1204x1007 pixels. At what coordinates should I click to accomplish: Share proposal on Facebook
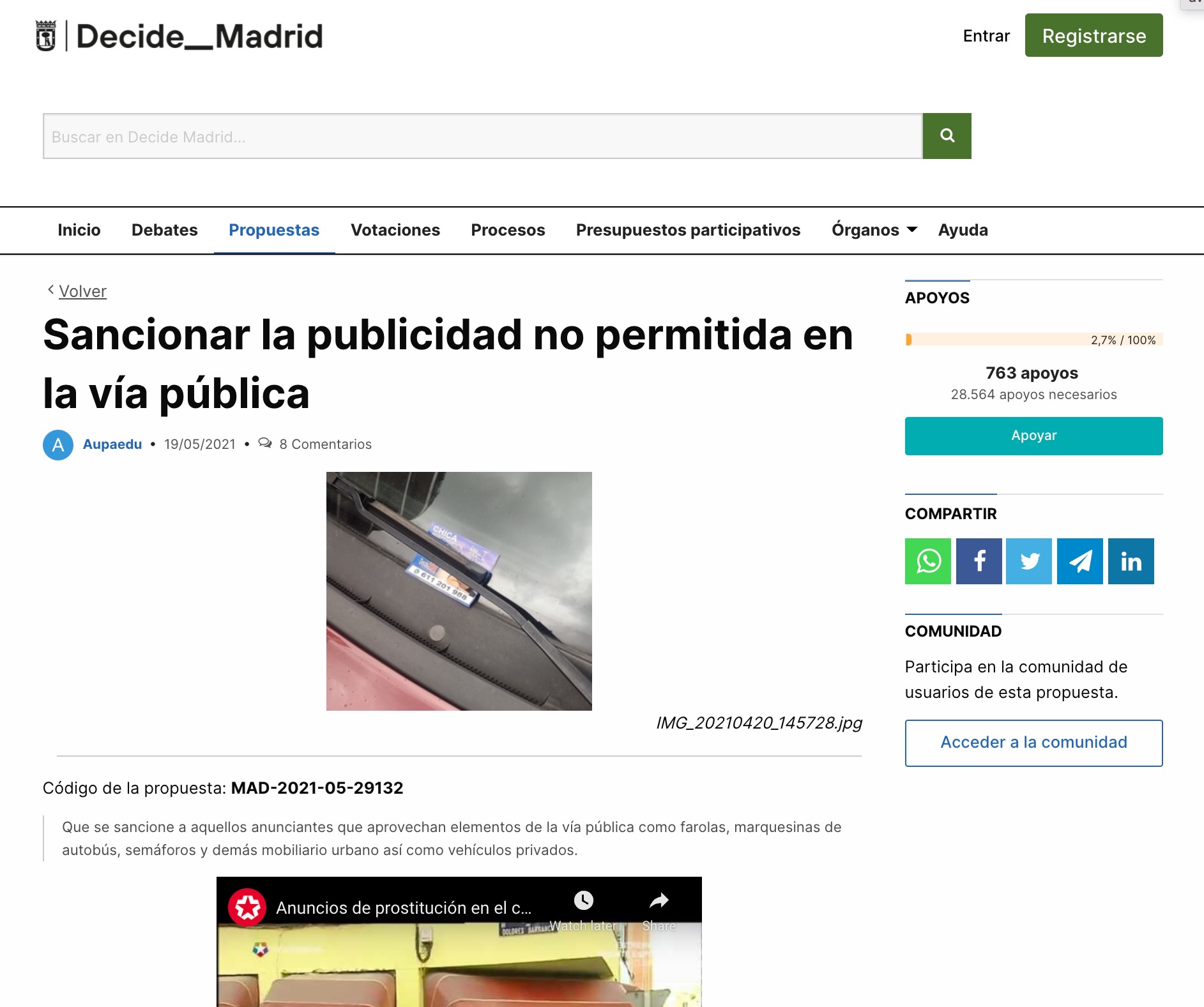979,561
